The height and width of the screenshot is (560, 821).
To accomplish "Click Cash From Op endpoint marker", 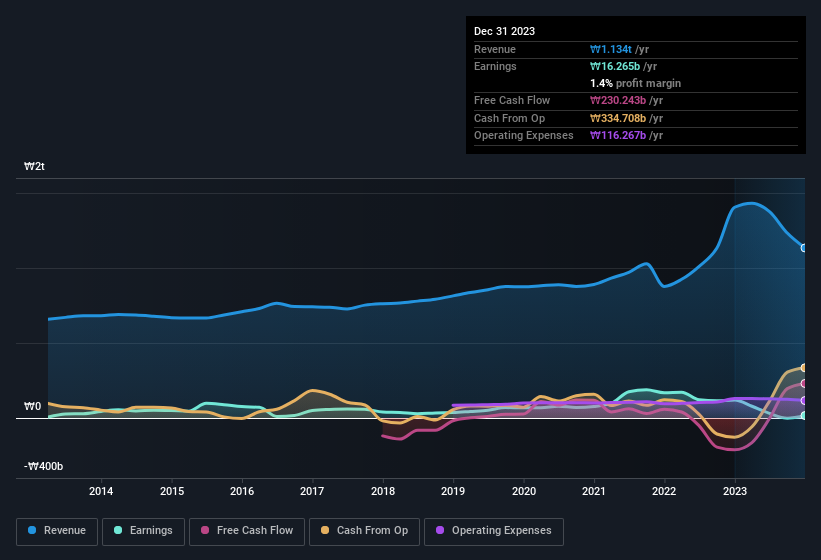I will [x=804, y=368].
